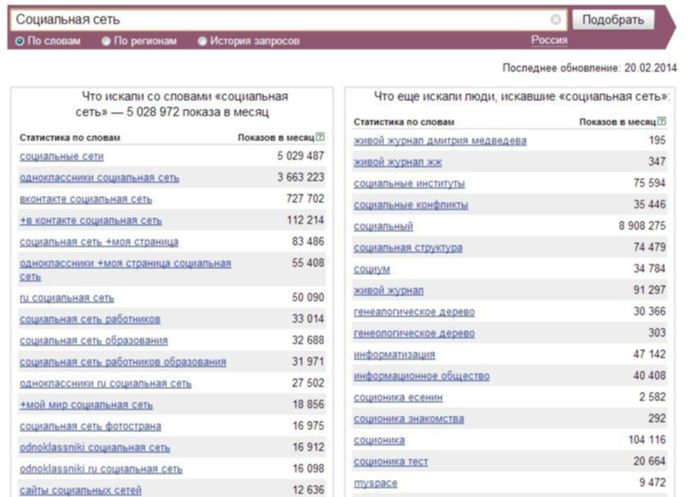
Task: Click help icon beside left 'Показов в месяц'
Action: pos(321,137)
